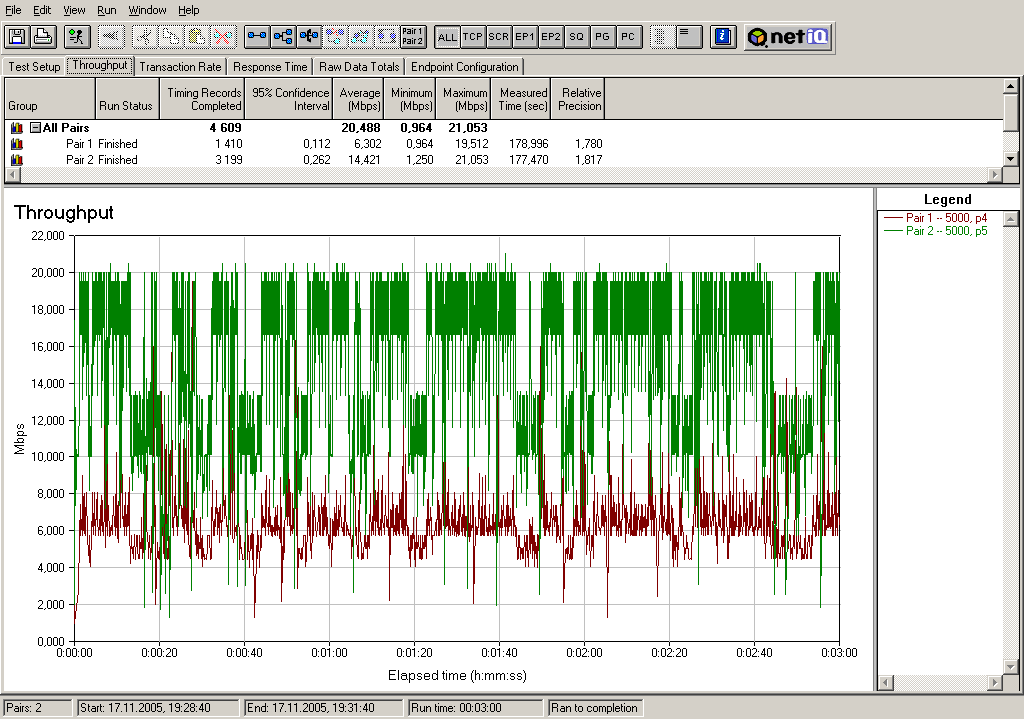
Task: Click the Paste clipboard toolbar icon
Action: point(197,37)
